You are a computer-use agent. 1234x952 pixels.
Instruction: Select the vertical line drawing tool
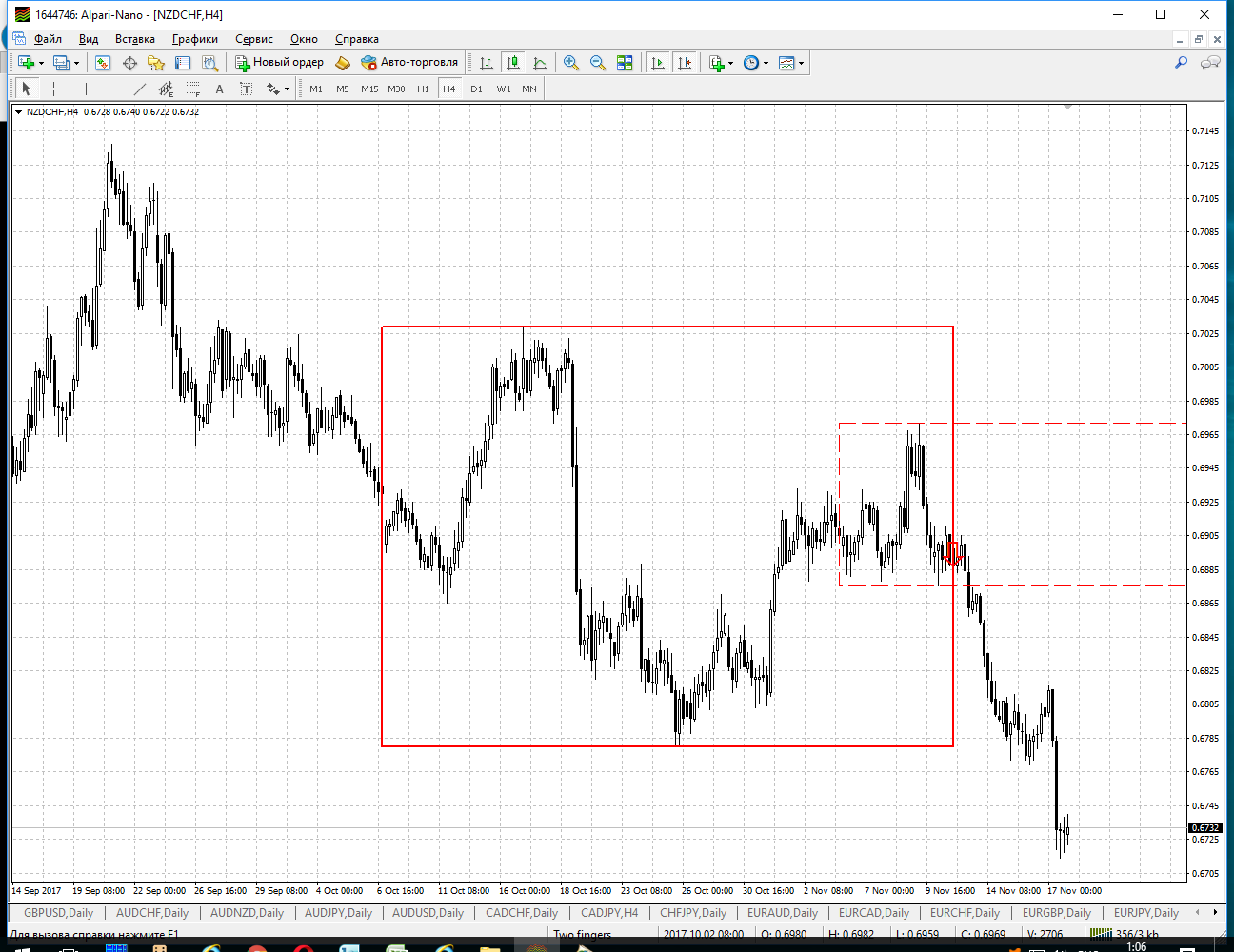point(86,89)
